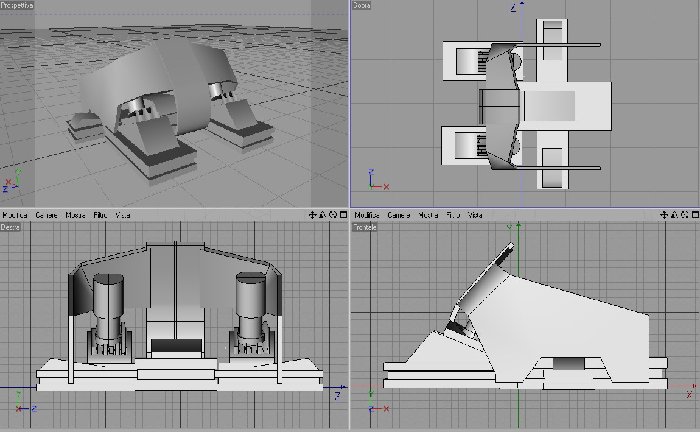Open Vista menu in Destra viewport
Image resolution: width=700 pixels, height=432 pixels.
coord(122,215)
